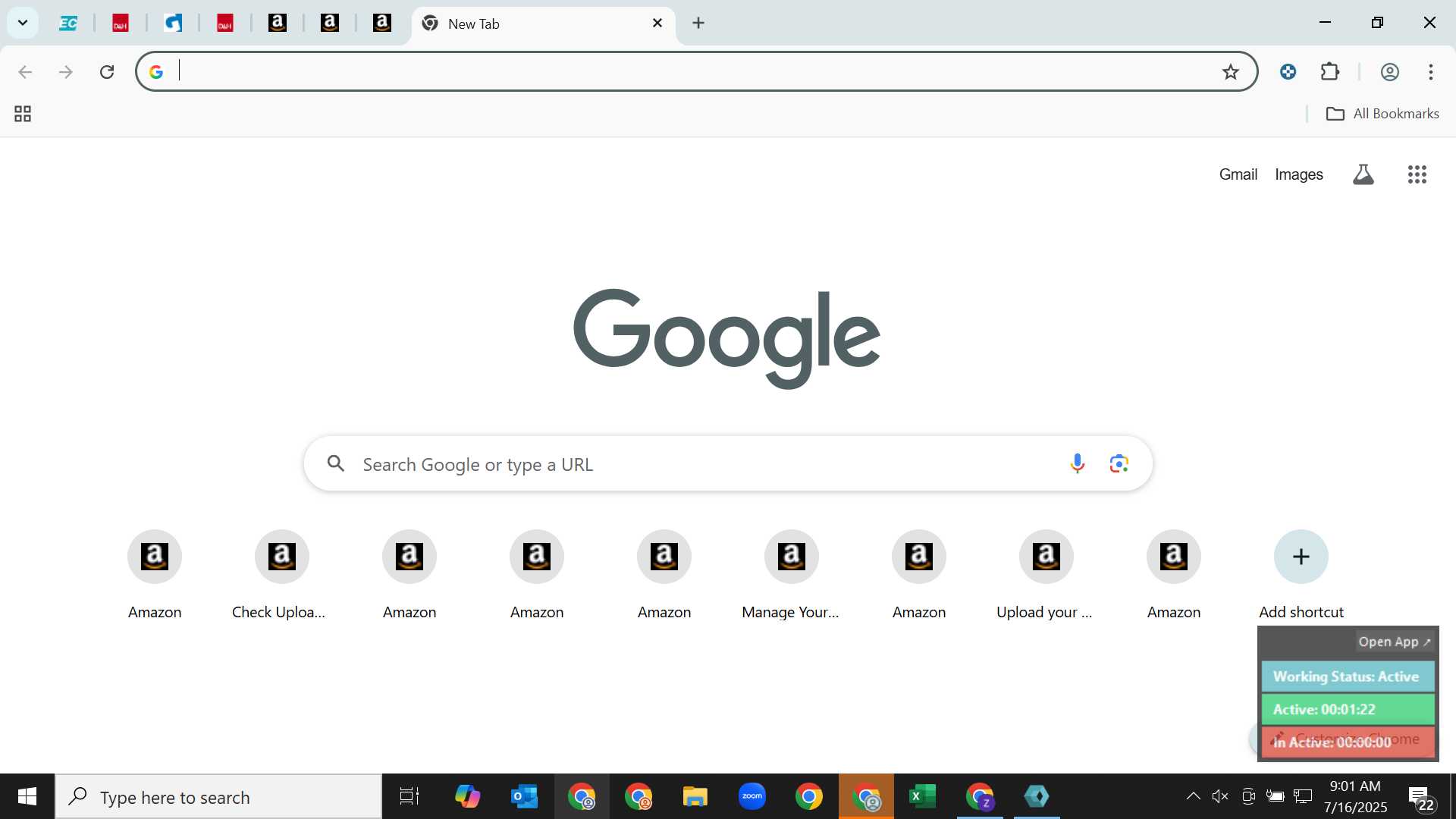Click the Open App button
The image size is (1456, 819).
(1394, 642)
